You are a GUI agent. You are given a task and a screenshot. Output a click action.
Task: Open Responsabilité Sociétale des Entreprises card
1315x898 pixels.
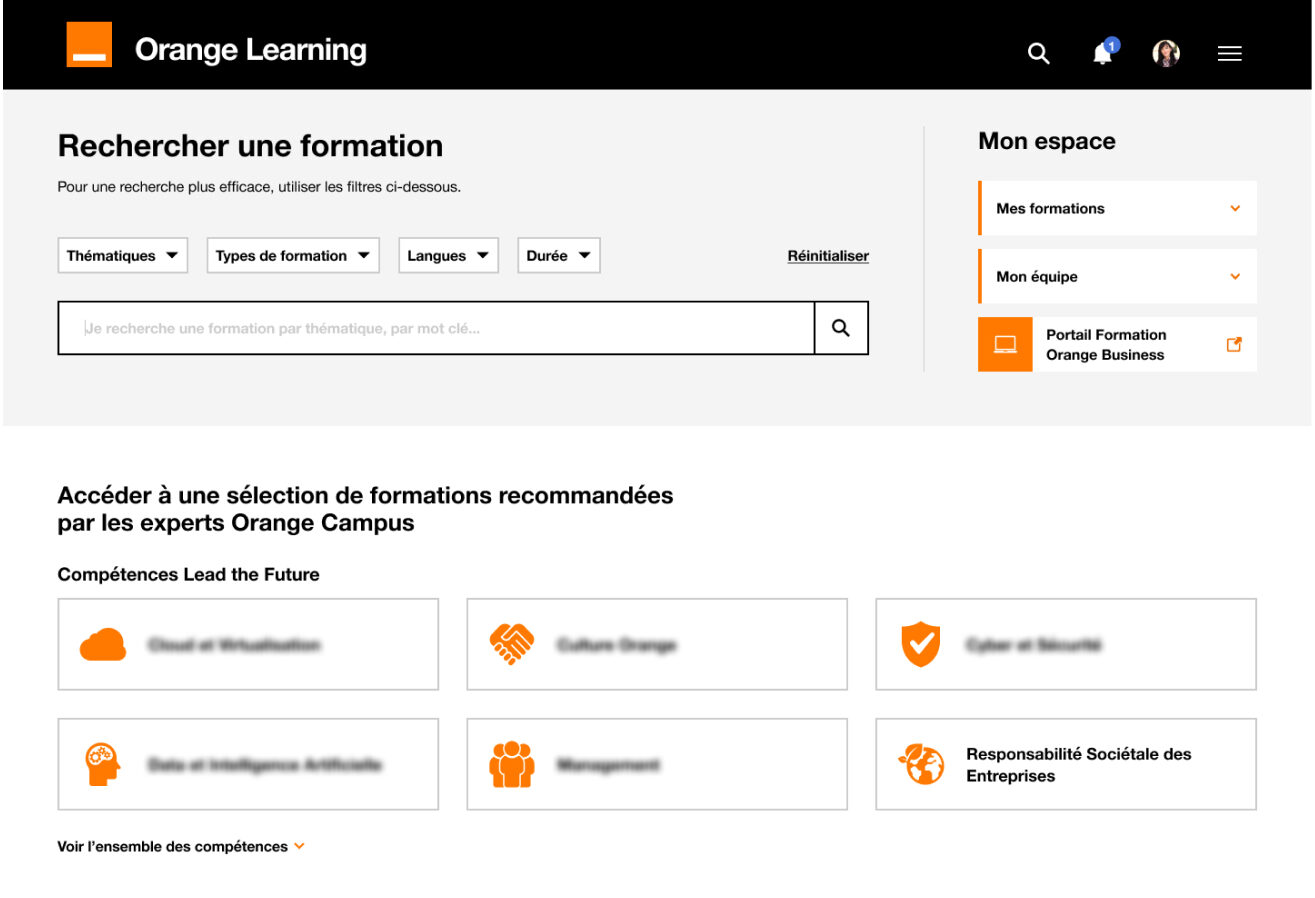1066,764
